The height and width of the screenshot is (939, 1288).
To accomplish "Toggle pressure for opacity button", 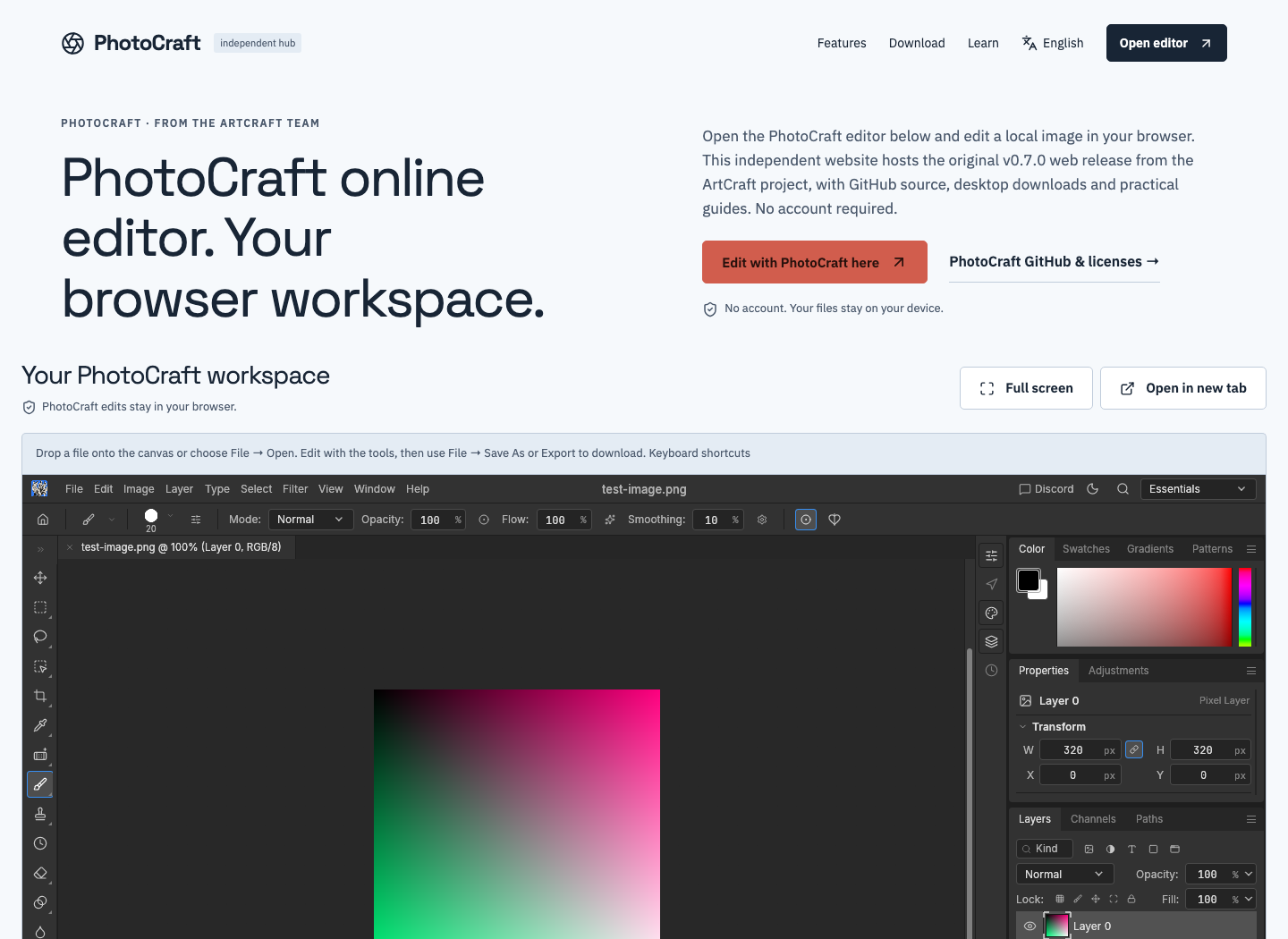I will pyautogui.click(x=484, y=520).
